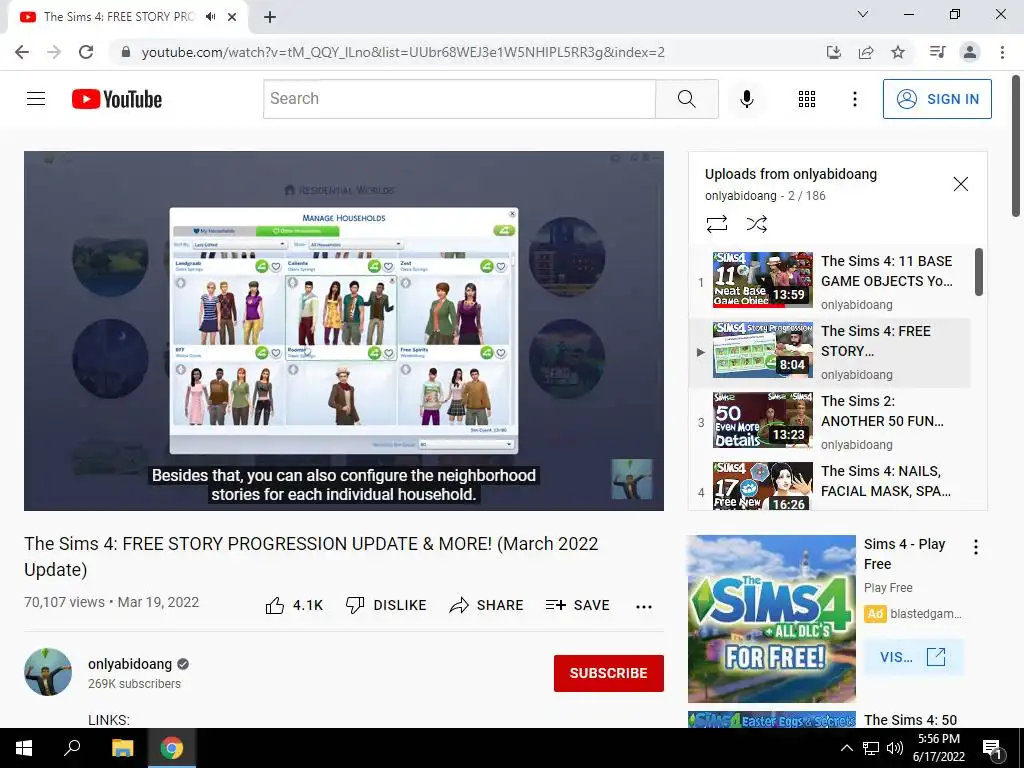Open a new browser tab
This screenshot has height=768, width=1024.
(x=270, y=17)
